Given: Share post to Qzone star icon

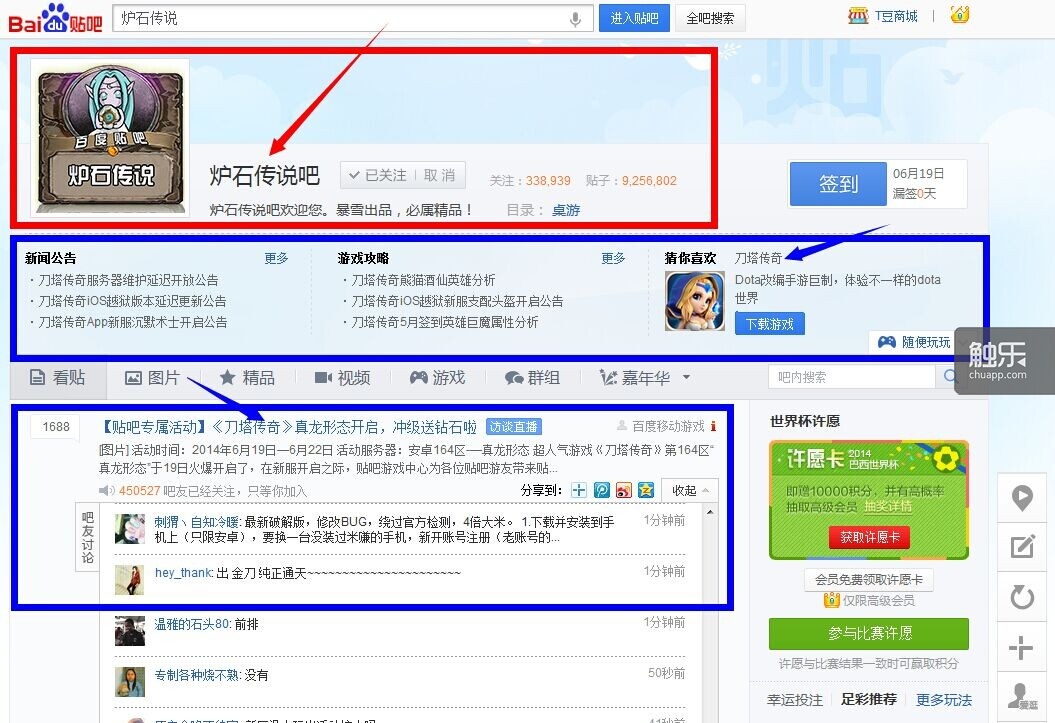Looking at the screenshot, I should (646, 490).
